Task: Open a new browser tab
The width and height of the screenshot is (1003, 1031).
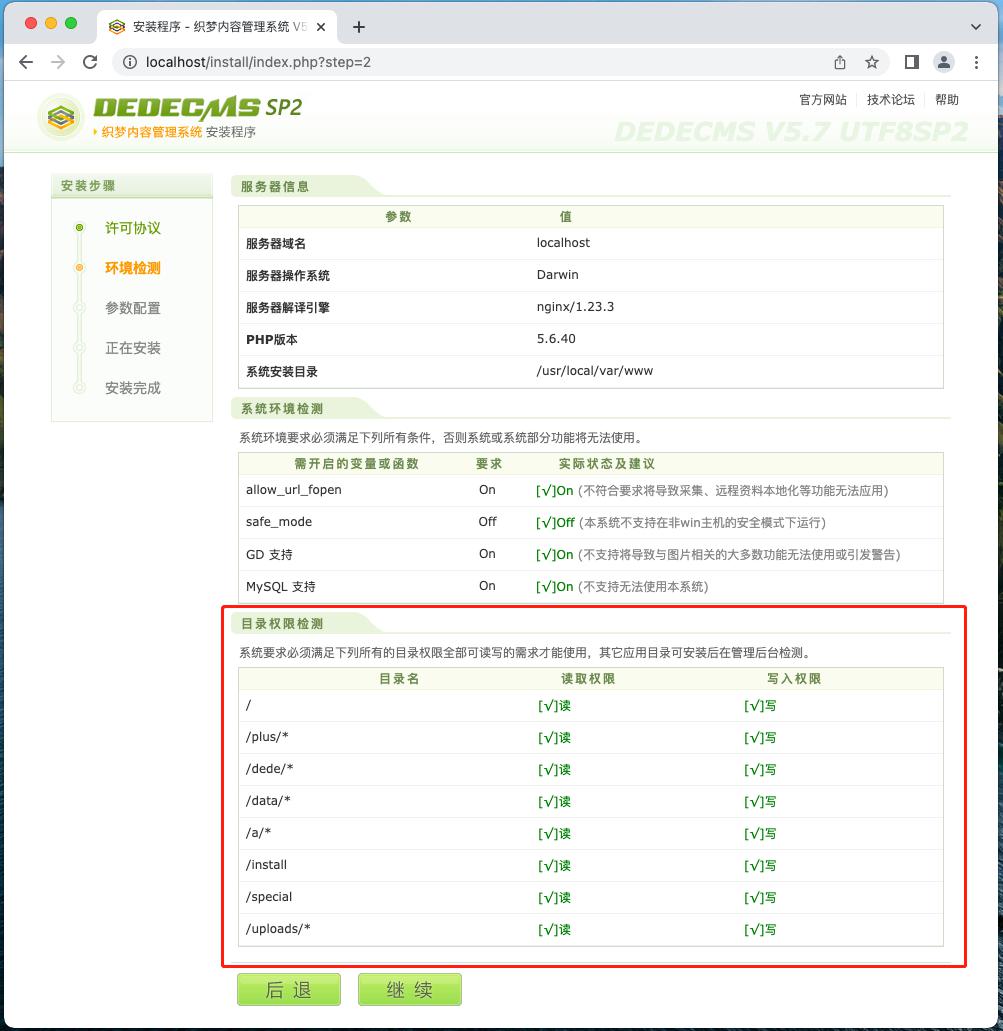Action: (358, 27)
